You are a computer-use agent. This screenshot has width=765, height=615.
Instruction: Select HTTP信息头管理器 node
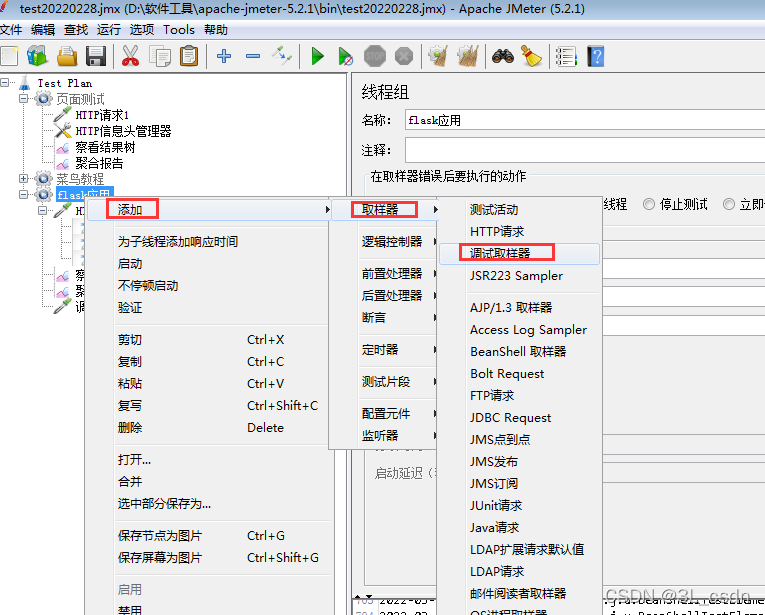[123, 131]
